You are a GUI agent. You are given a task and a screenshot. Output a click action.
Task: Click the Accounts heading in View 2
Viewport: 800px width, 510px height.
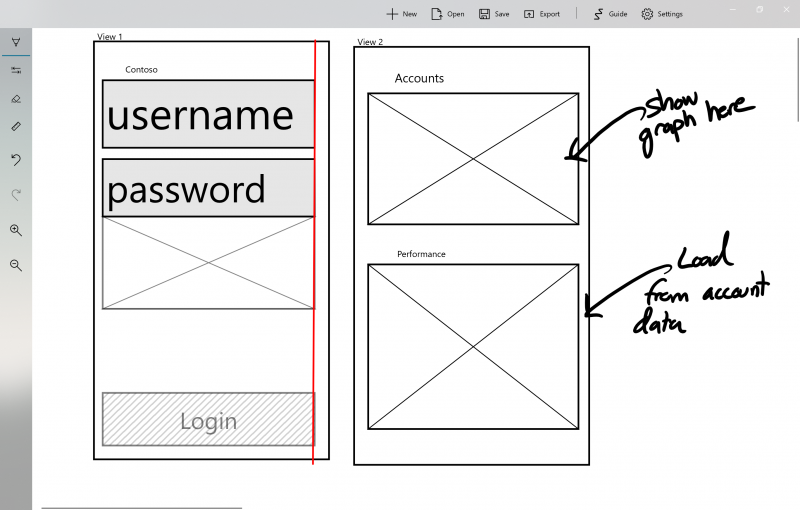[x=419, y=79]
